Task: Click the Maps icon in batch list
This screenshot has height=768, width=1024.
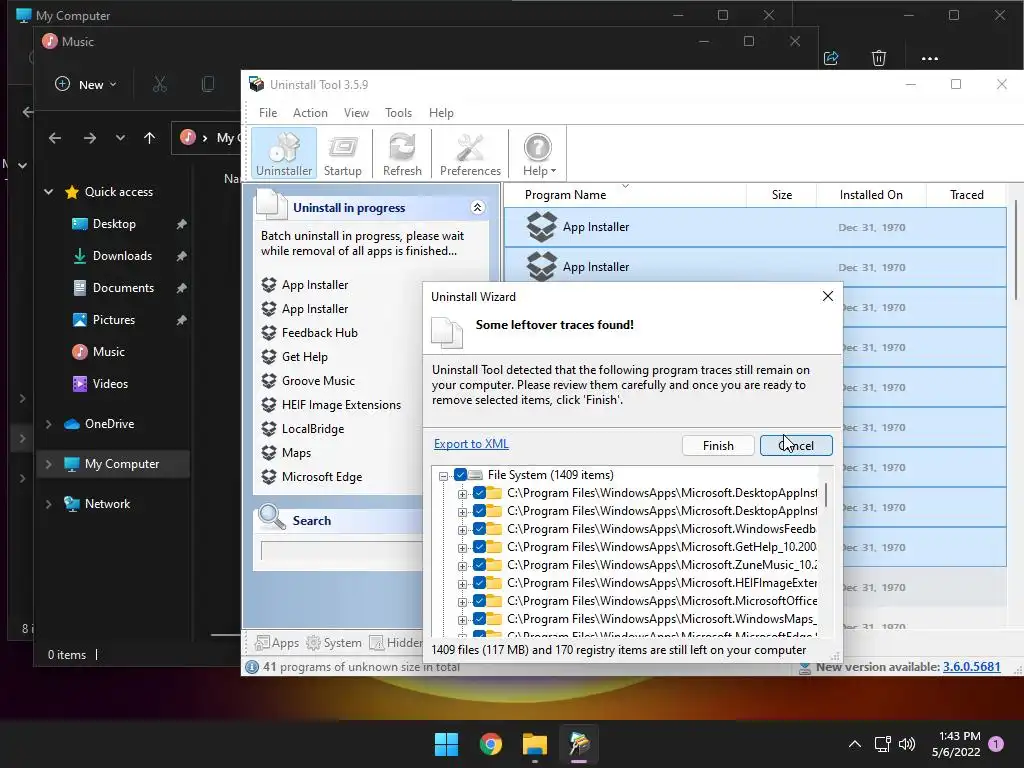Action: [x=269, y=453]
